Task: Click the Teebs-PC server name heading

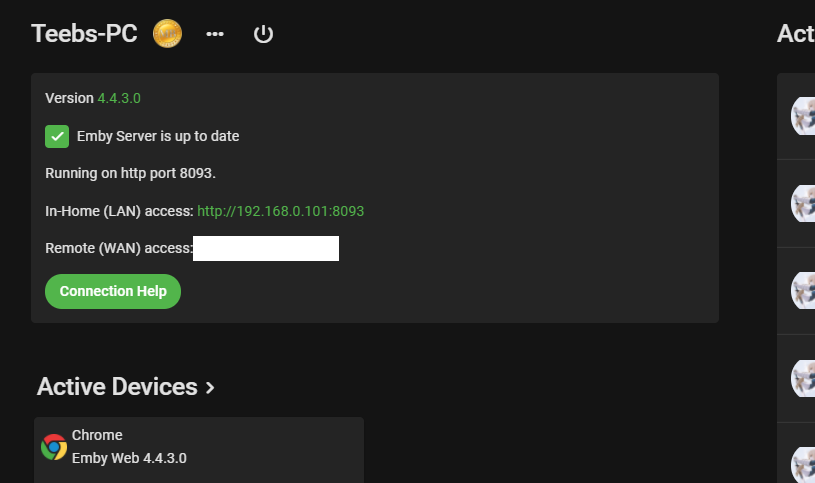Action: pyautogui.click(x=84, y=34)
